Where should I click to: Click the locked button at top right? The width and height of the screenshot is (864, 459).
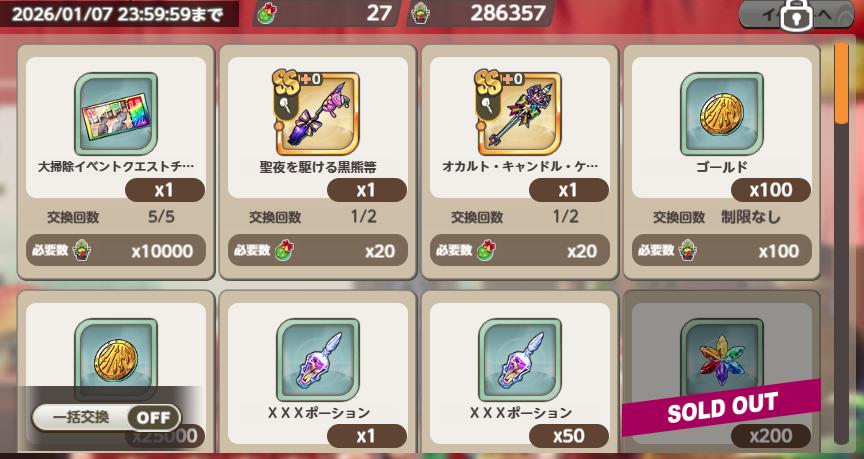[796, 17]
